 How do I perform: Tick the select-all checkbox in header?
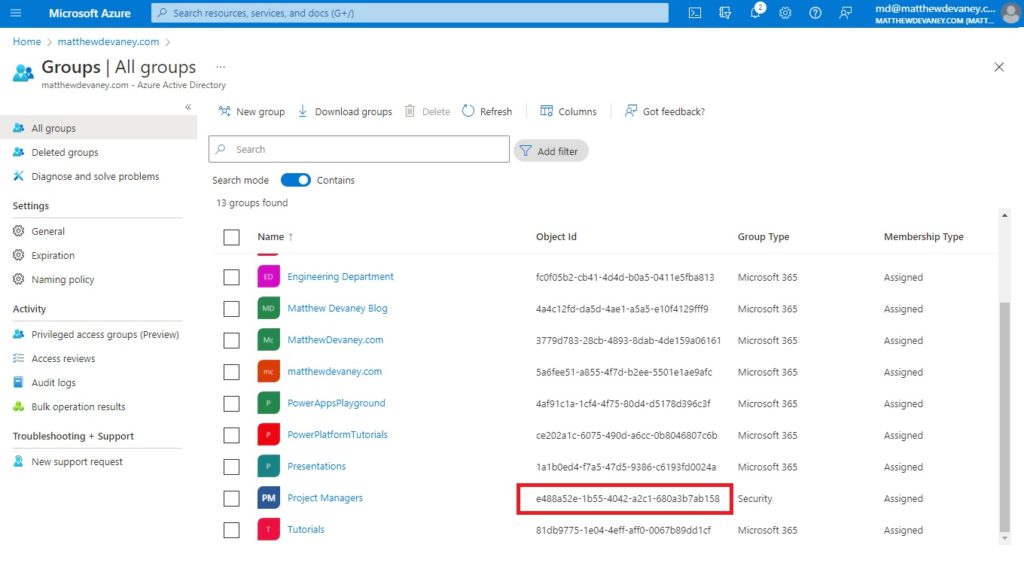tap(231, 237)
